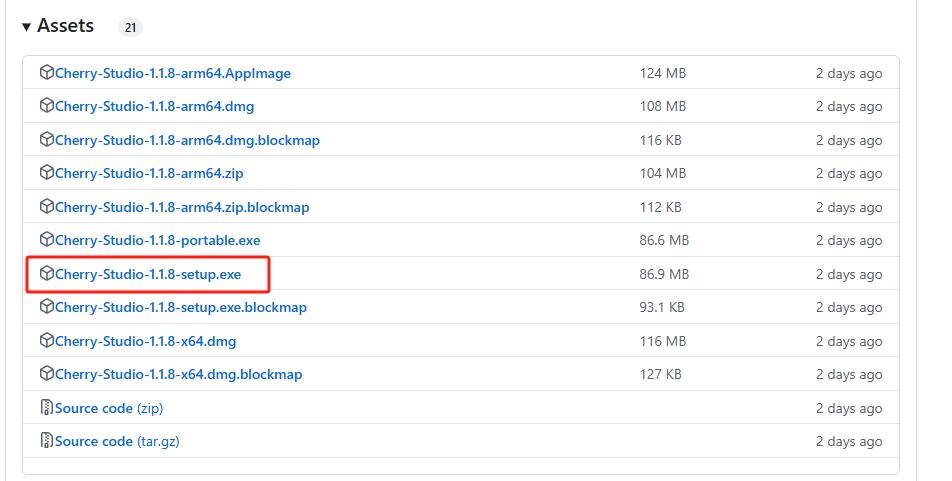Click the Assets count badge 21
This screenshot has height=481, width=952.
click(x=130, y=28)
